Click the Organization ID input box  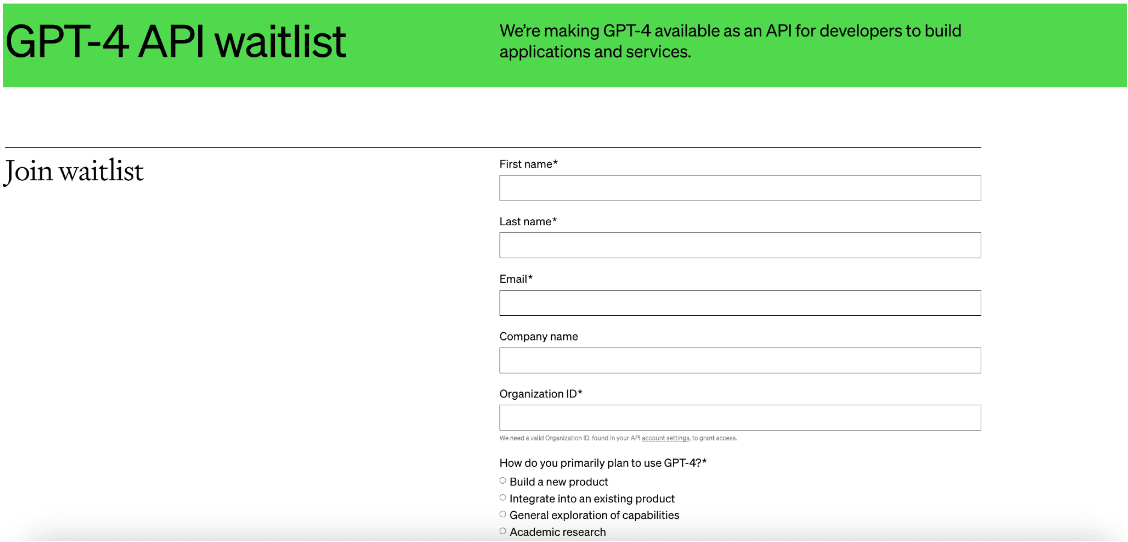(x=740, y=417)
